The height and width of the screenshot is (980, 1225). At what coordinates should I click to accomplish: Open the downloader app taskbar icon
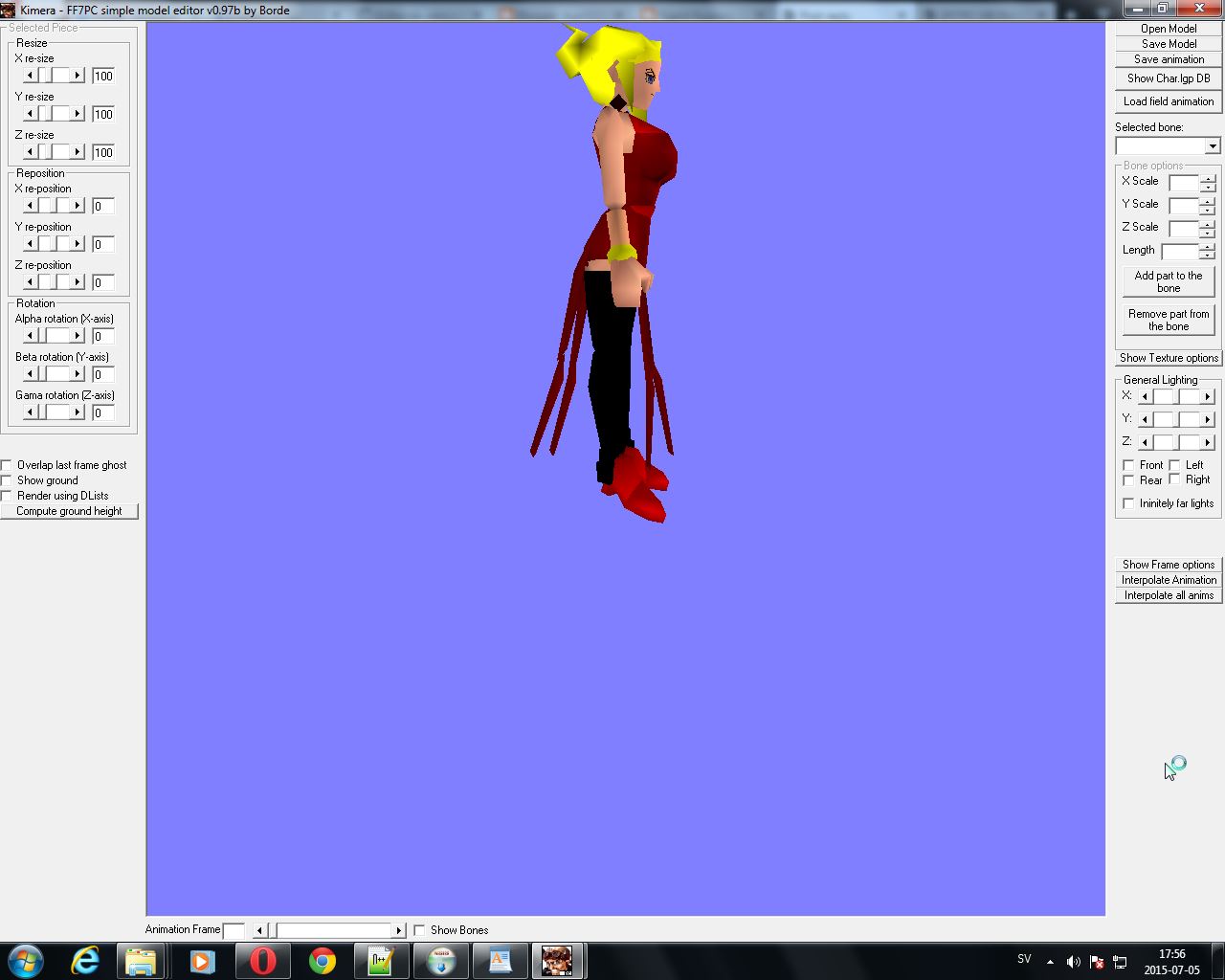(441, 961)
